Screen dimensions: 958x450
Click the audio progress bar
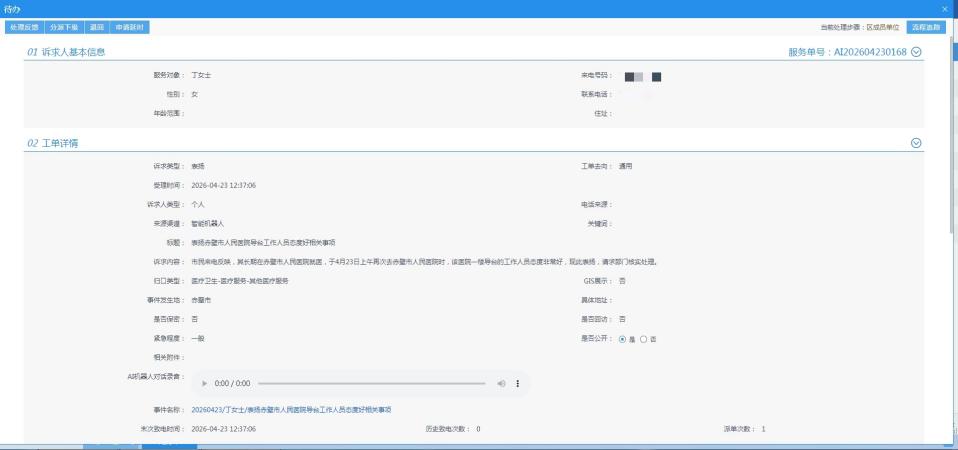pos(371,383)
